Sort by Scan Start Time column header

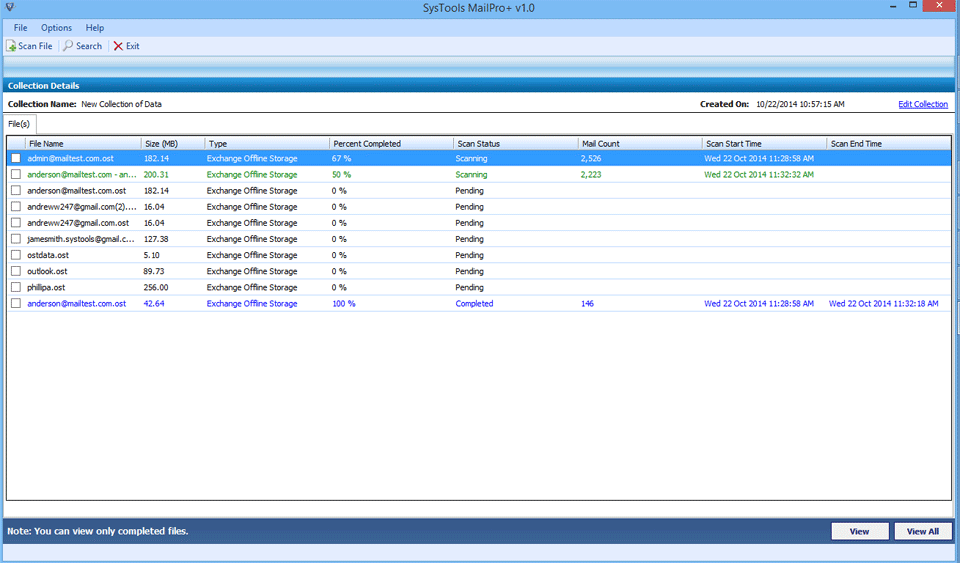tap(764, 143)
